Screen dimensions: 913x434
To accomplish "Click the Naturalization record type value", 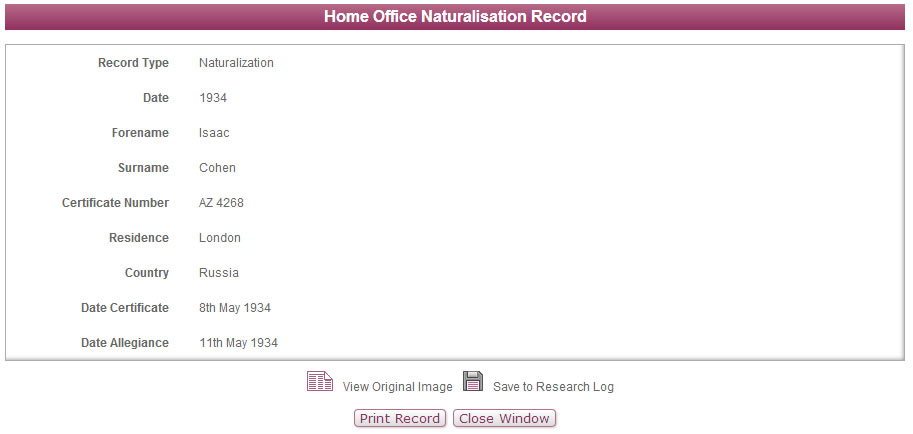I will point(236,63).
